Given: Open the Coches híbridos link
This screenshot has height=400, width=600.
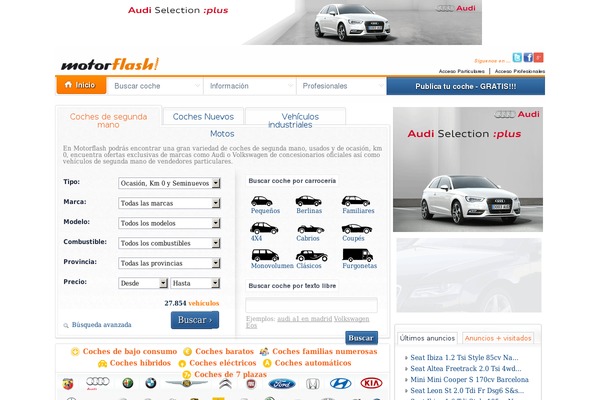Looking at the screenshot, I should pos(140,362).
